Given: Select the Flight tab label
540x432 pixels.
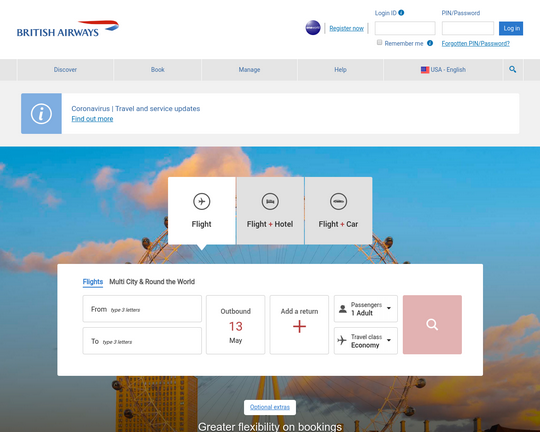Looking at the screenshot, I should (x=201, y=224).
